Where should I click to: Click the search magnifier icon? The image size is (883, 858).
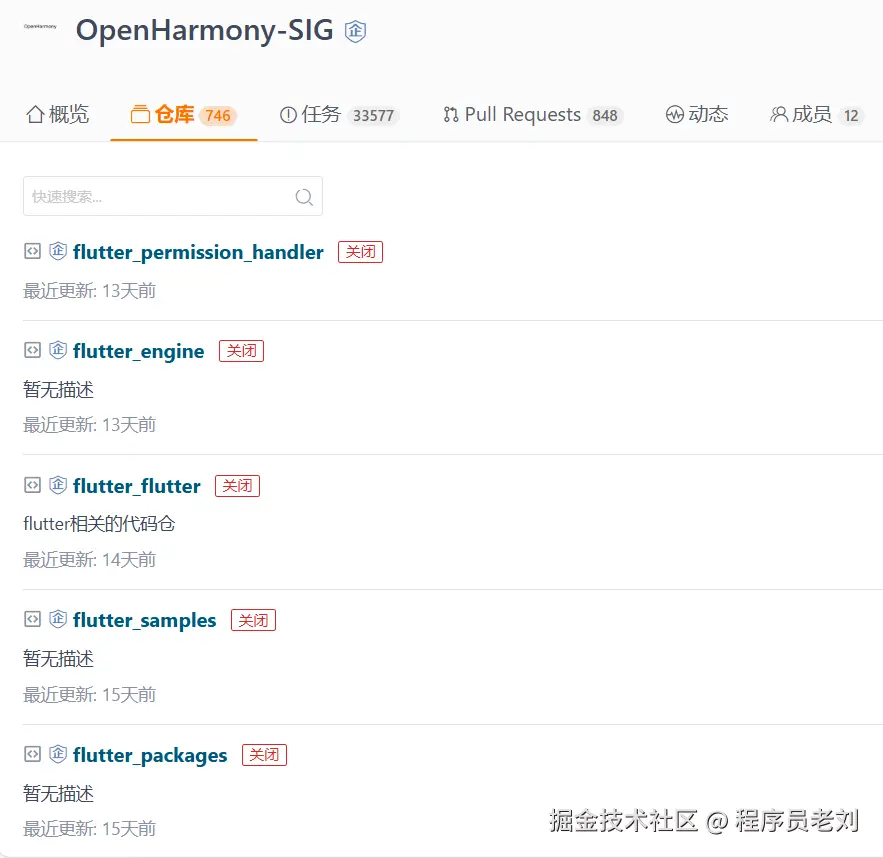click(304, 197)
